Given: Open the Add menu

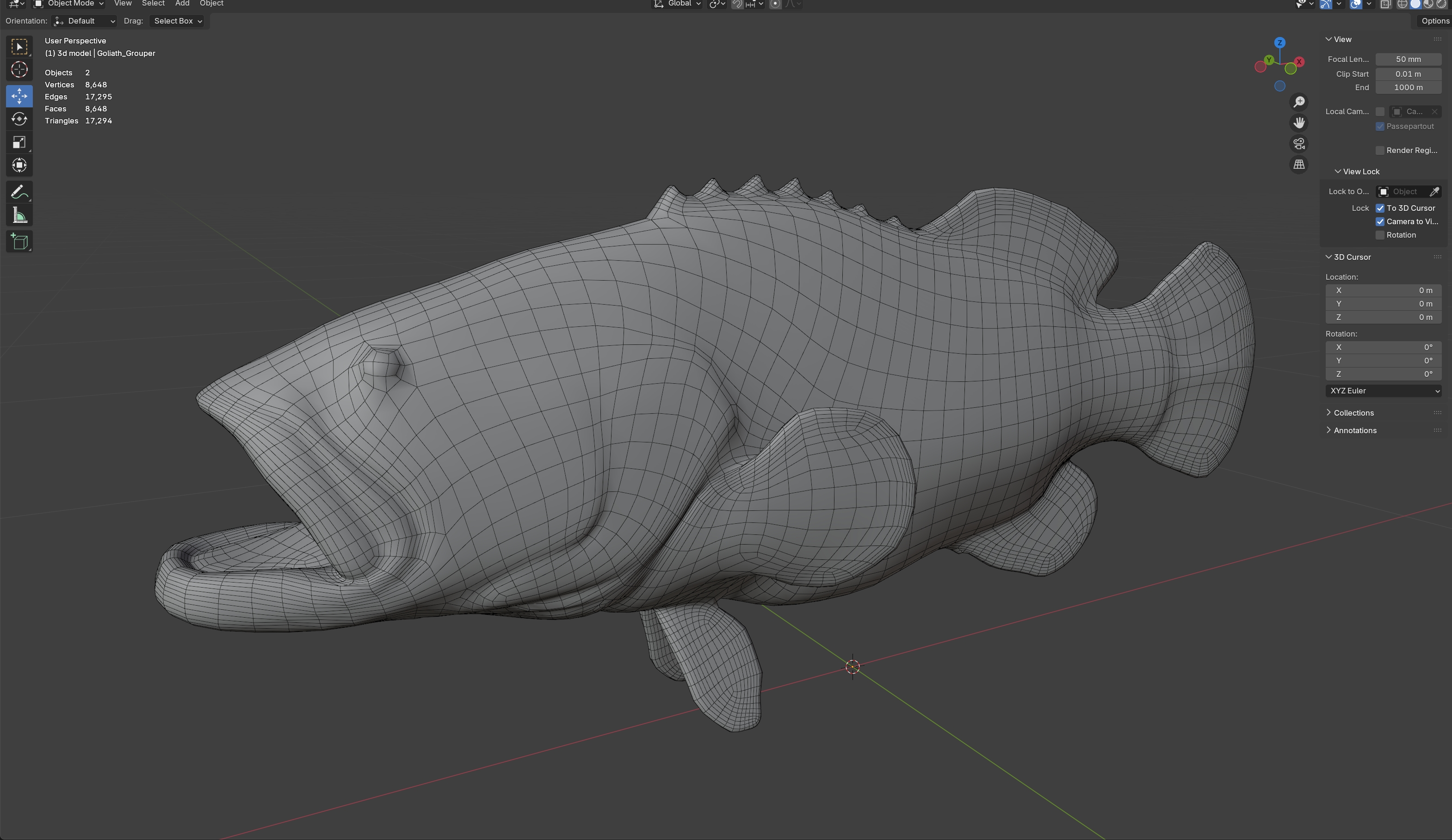Looking at the screenshot, I should click(182, 3).
